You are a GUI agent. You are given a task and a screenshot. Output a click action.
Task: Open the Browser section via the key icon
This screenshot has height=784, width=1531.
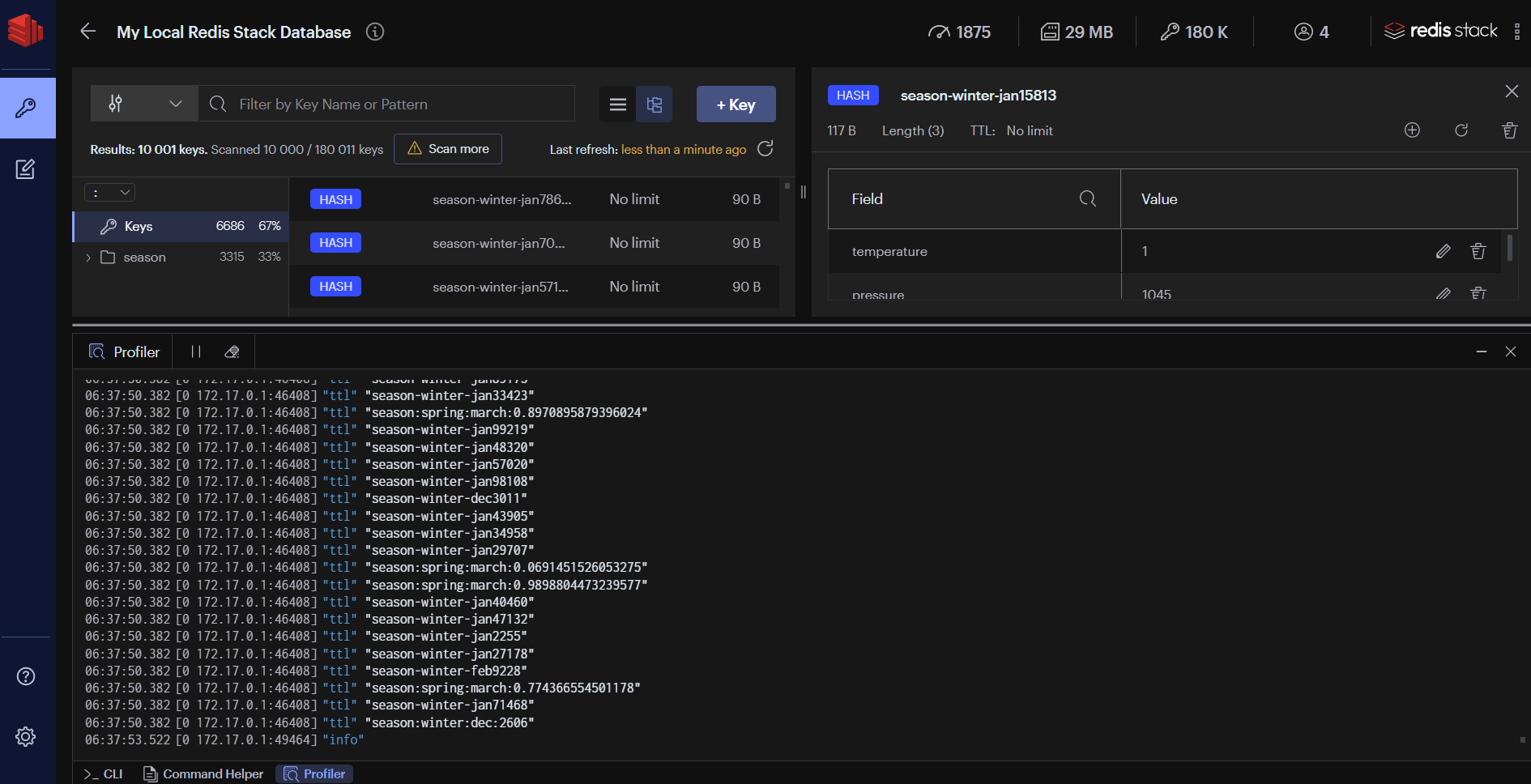click(28, 108)
